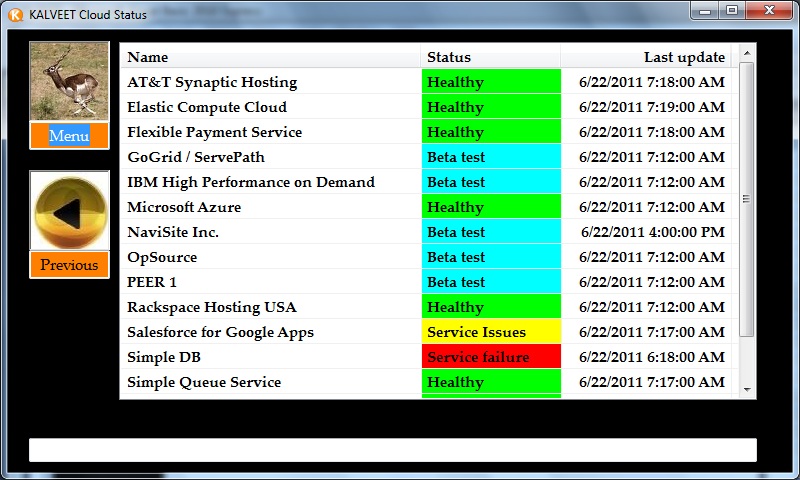Click the vertical scrollbar thumb

point(746,199)
